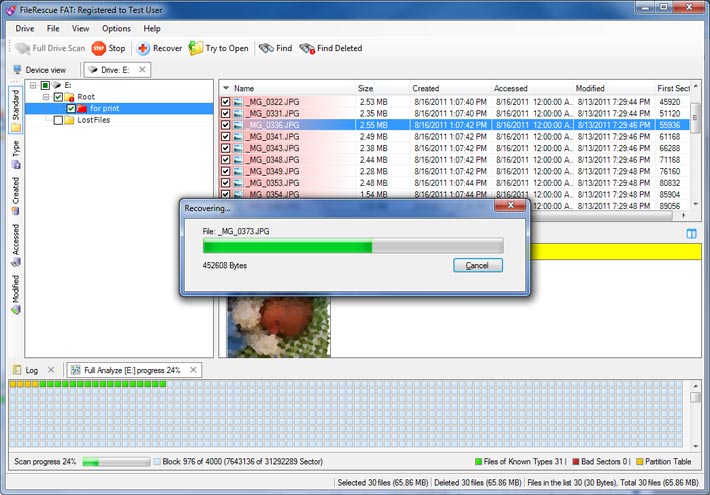Close the Full Analyze progress tab

point(193,370)
